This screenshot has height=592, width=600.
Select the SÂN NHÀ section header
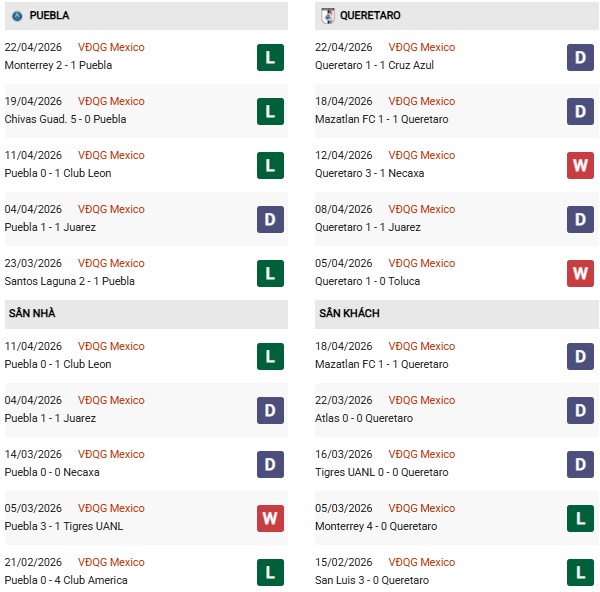(x=34, y=313)
